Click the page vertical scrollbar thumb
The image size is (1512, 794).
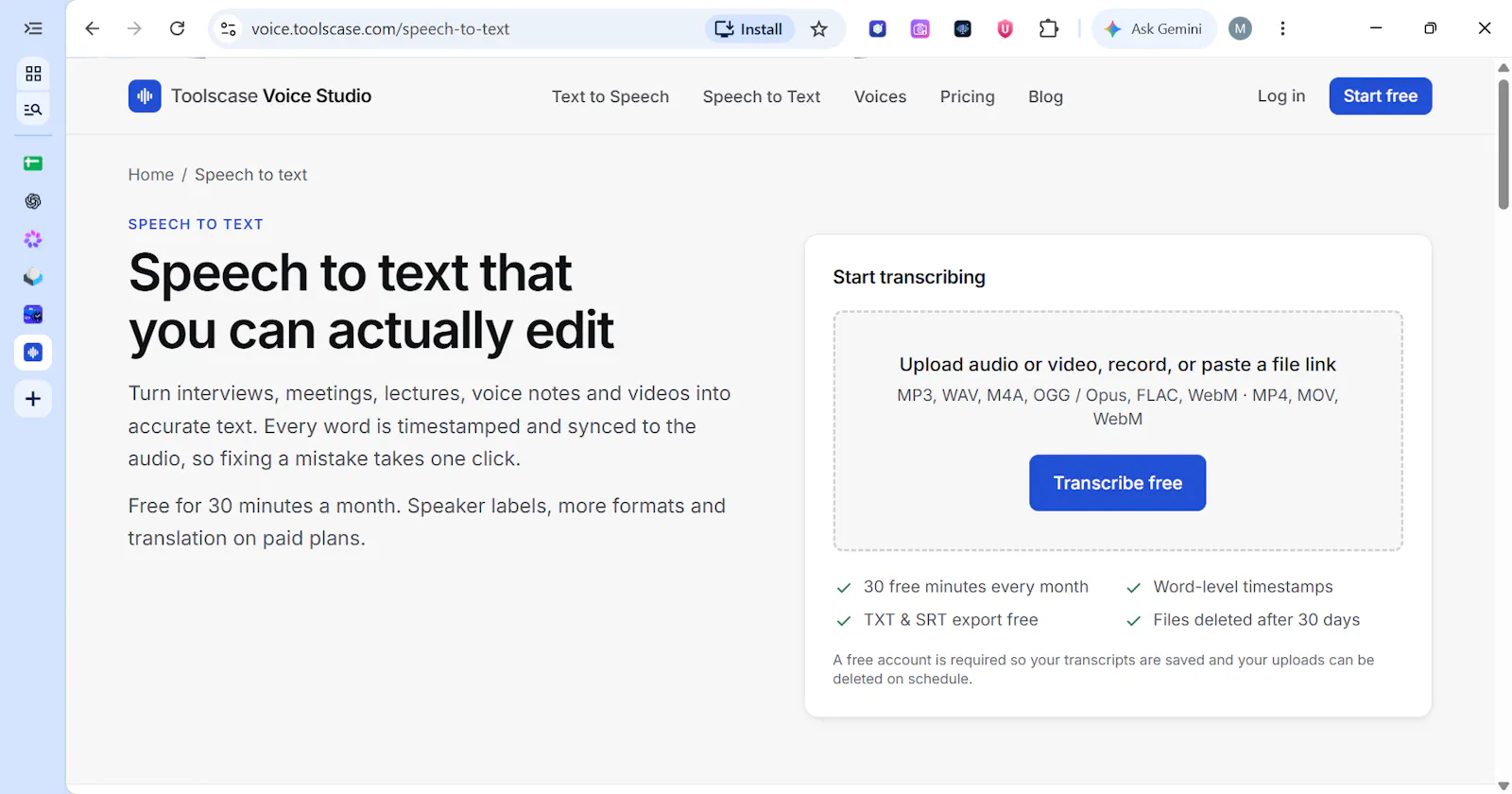point(1503,144)
